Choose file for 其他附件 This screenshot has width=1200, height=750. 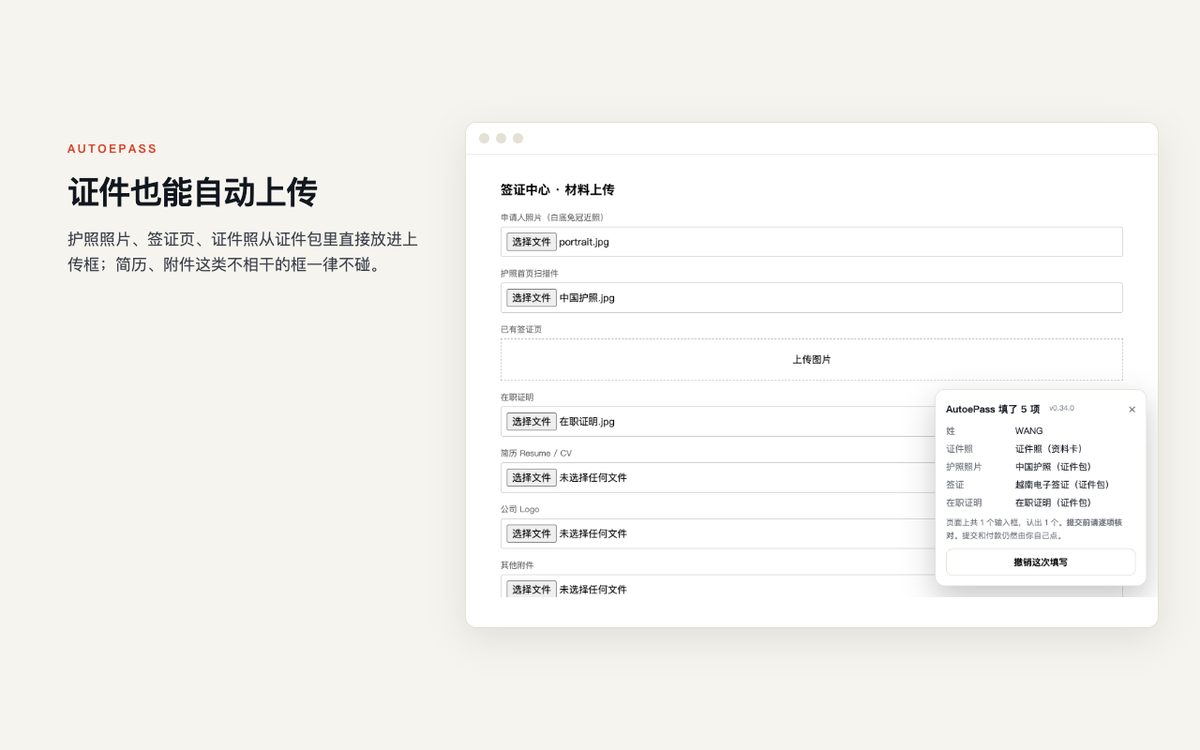(x=531, y=589)
